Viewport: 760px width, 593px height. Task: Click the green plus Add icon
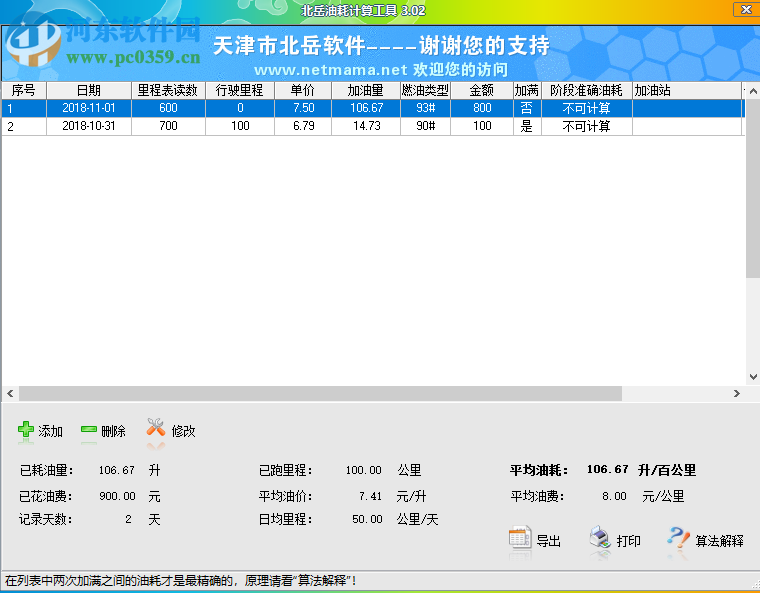26,430
